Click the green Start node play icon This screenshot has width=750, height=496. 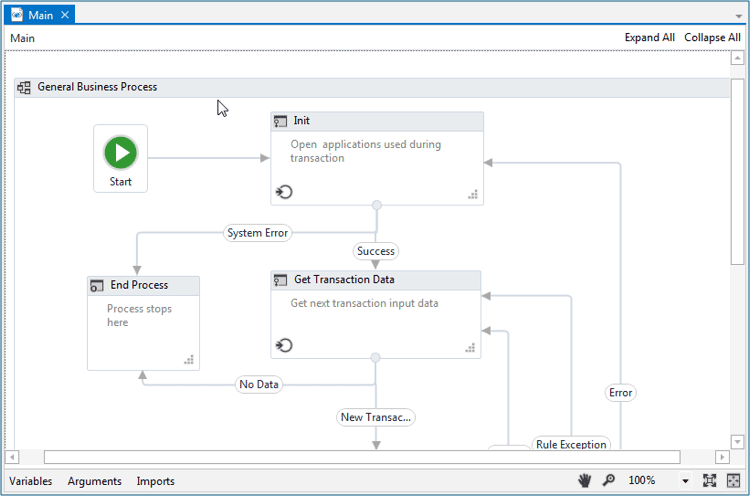(x=121, y=153)
